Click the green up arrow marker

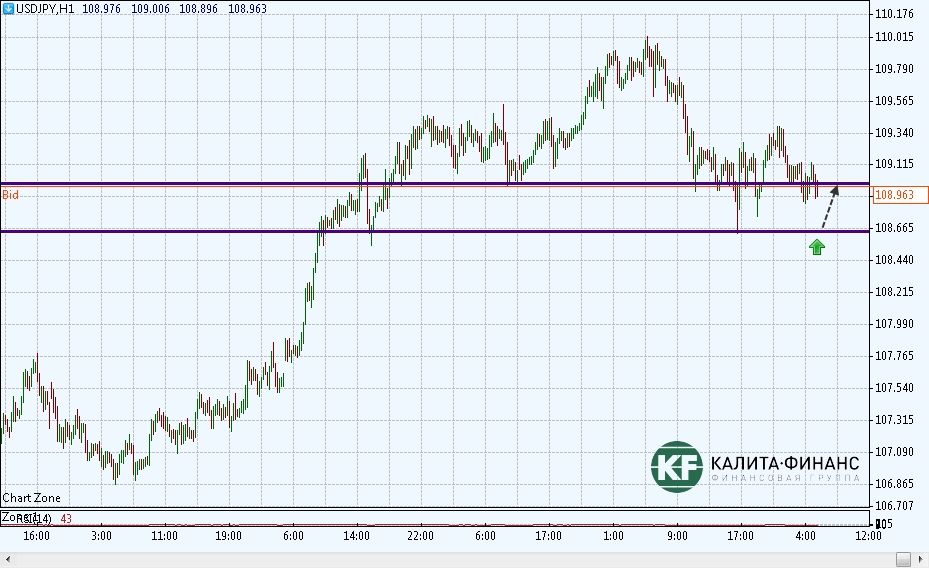click(x=817, y=247)
